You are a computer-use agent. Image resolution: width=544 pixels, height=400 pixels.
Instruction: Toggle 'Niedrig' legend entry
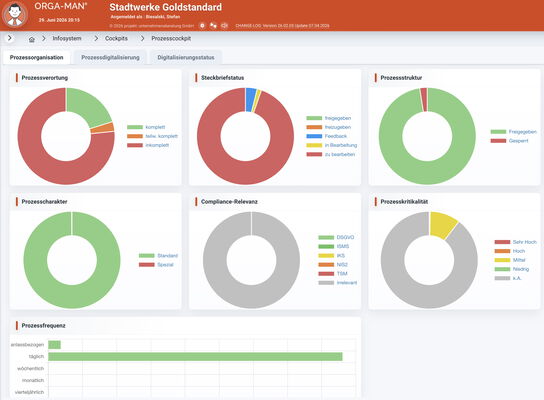pyautogui.click(x=512, y=269)
